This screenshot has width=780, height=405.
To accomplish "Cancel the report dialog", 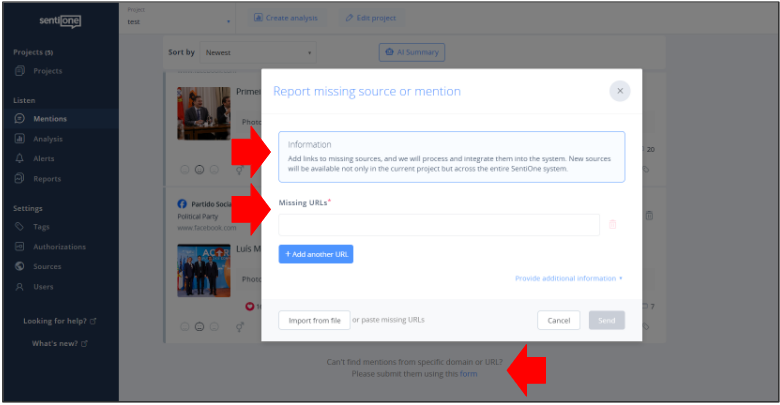I will [559, 320].
